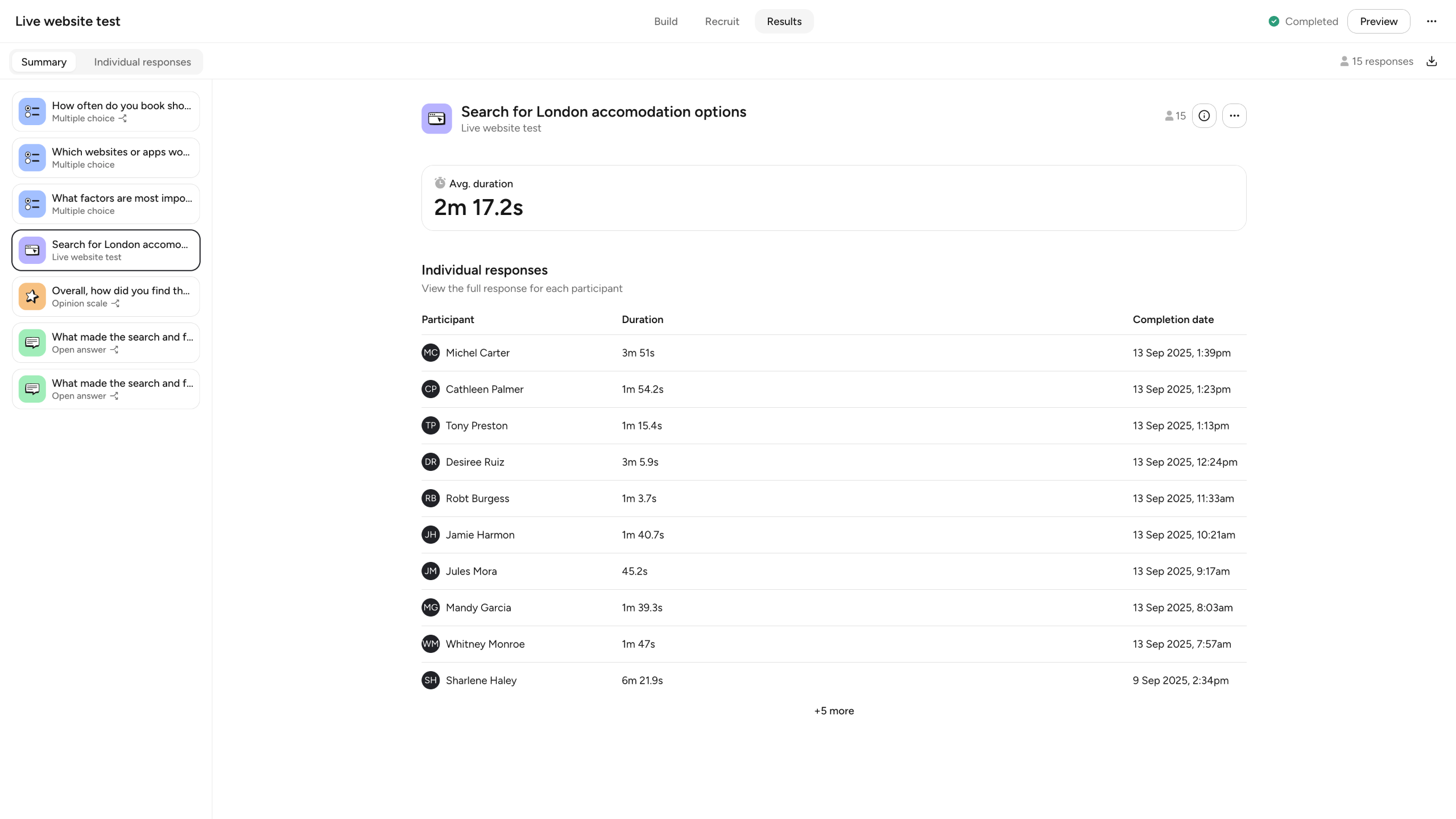
Task: Expand the '+5 more' participants list
Action: [833, 711]
